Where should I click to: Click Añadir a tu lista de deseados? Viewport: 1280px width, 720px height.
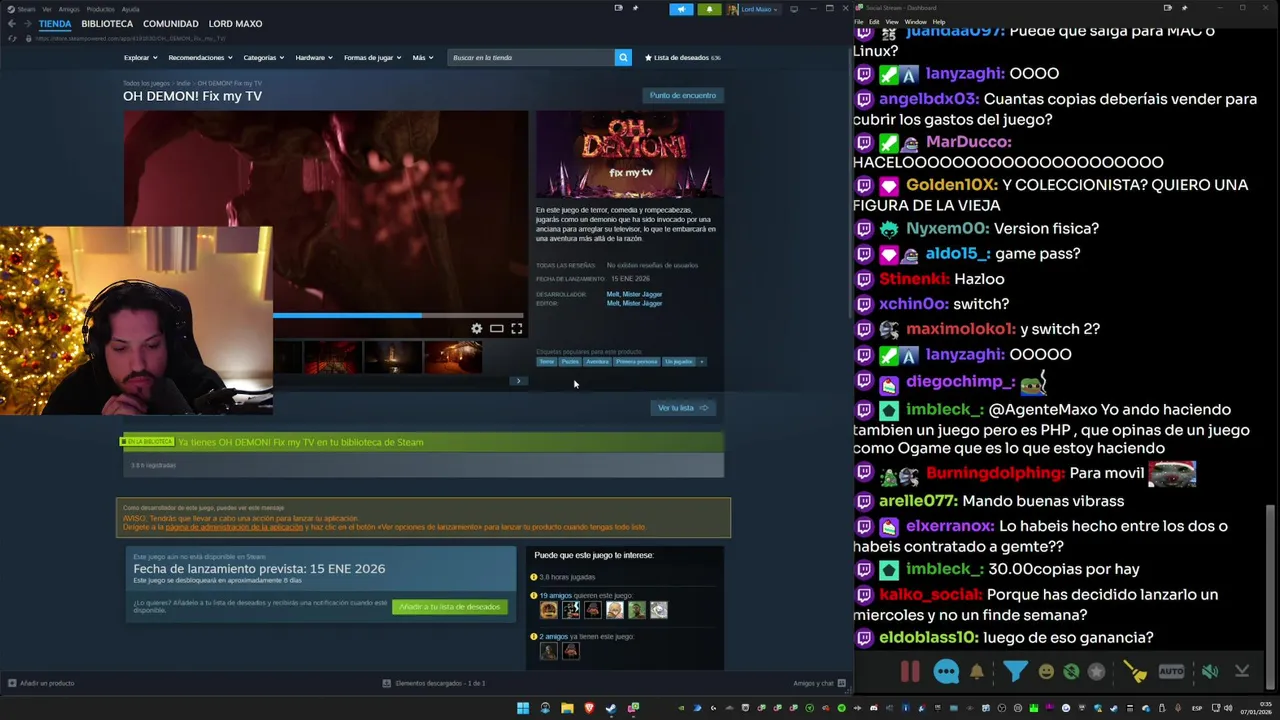coord(450,607)
